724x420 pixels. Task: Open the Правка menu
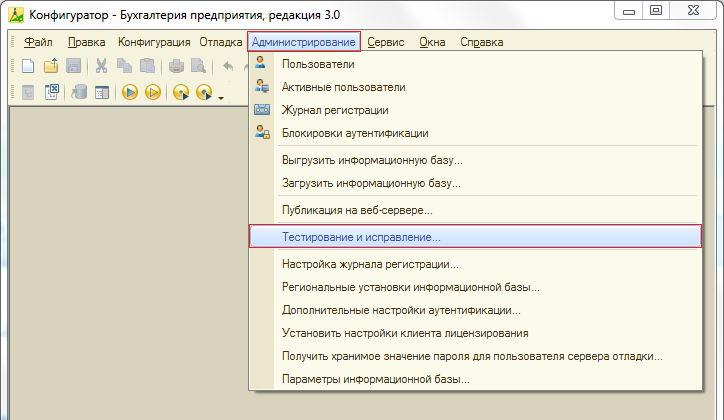86,42
